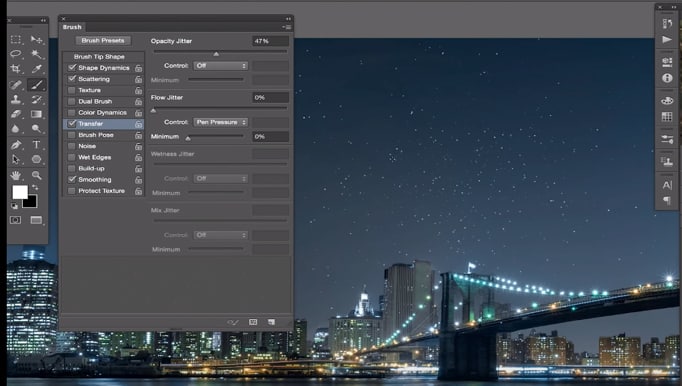Create new brush preset icon
This screenshot has width=682, height=386.
271,322
